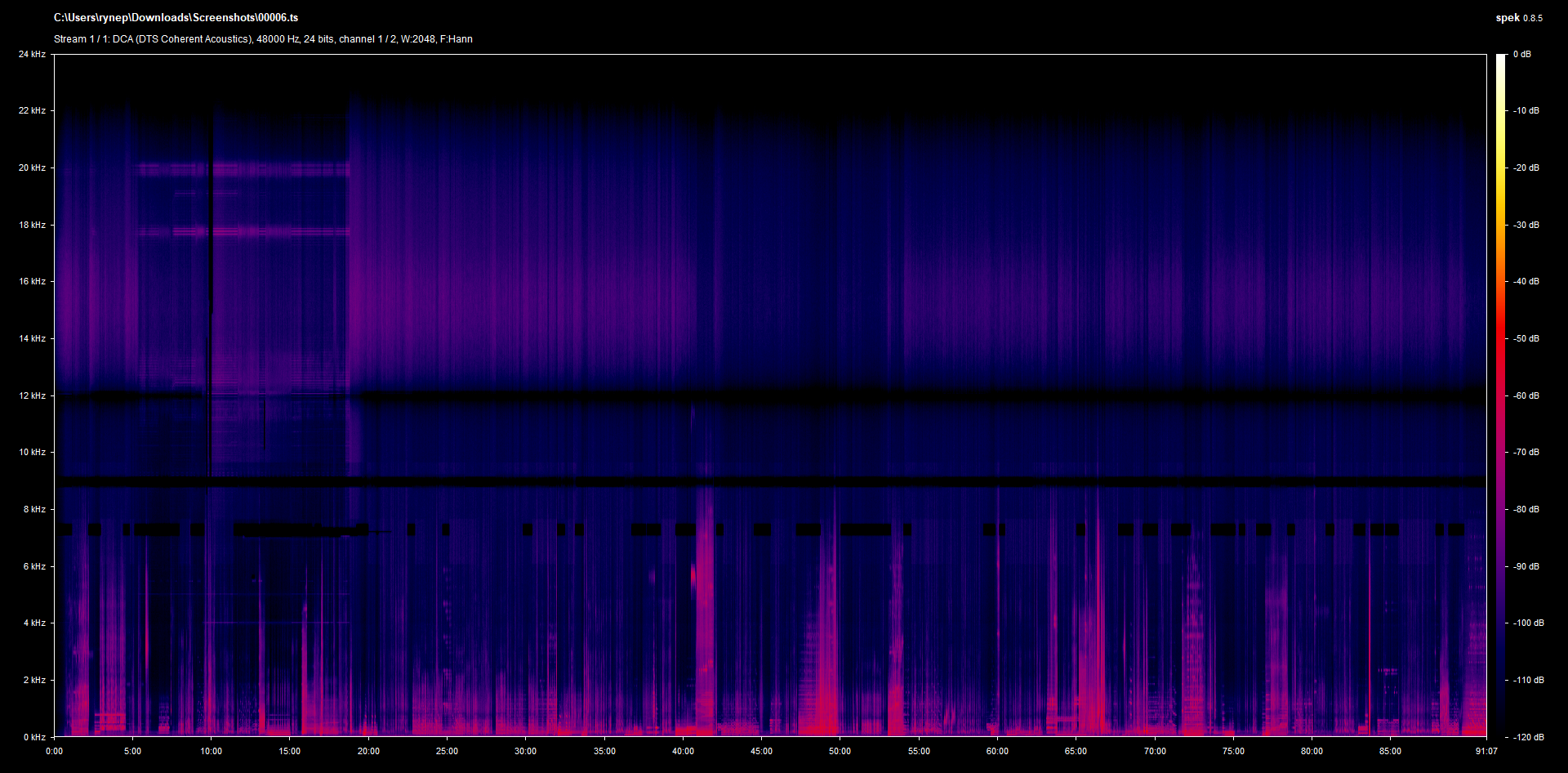Click the 0 dB label on color scale
Screen dimensions: 1568x773
(x=1522, y=55)
